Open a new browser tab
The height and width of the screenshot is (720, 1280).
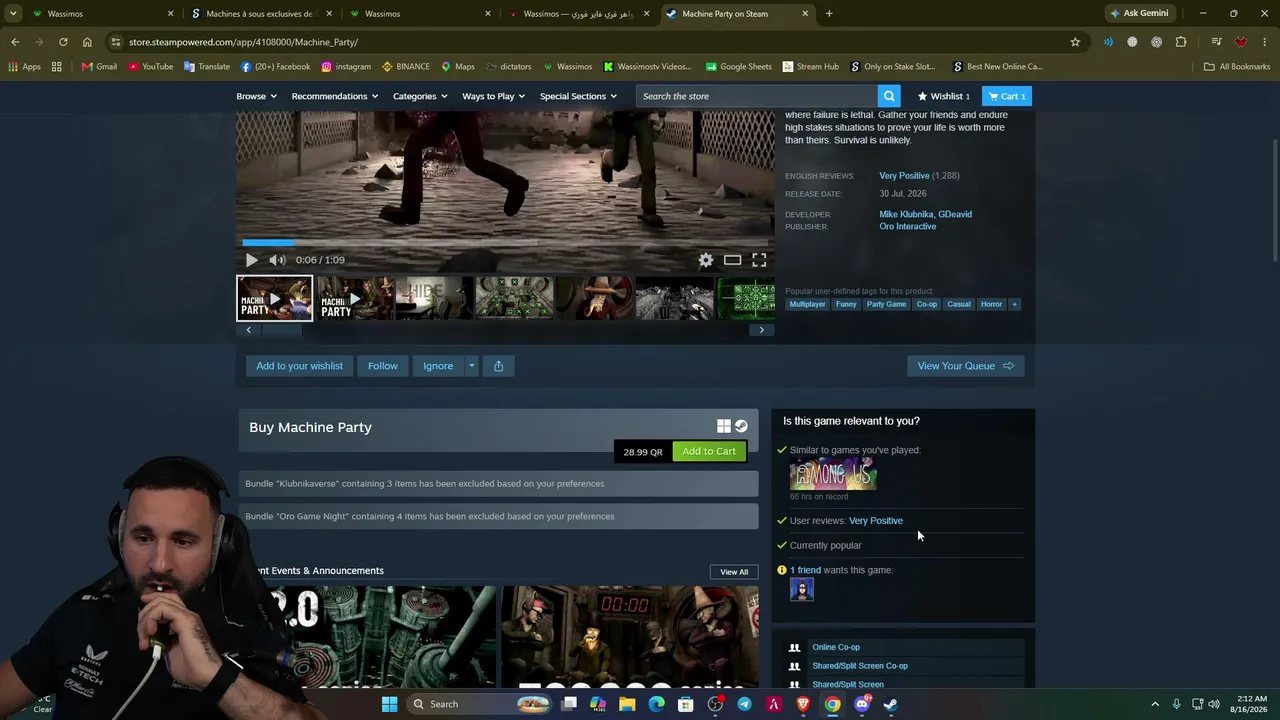point(829,14)
